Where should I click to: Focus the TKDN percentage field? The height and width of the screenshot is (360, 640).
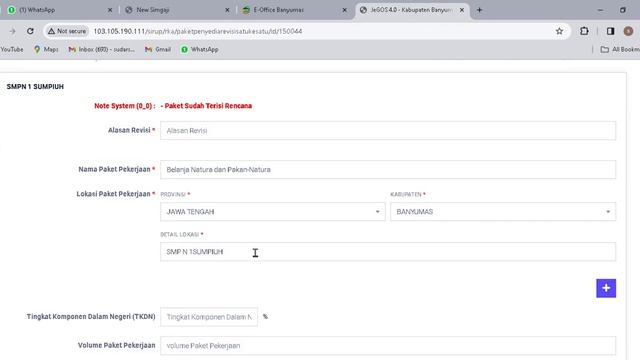209,317
